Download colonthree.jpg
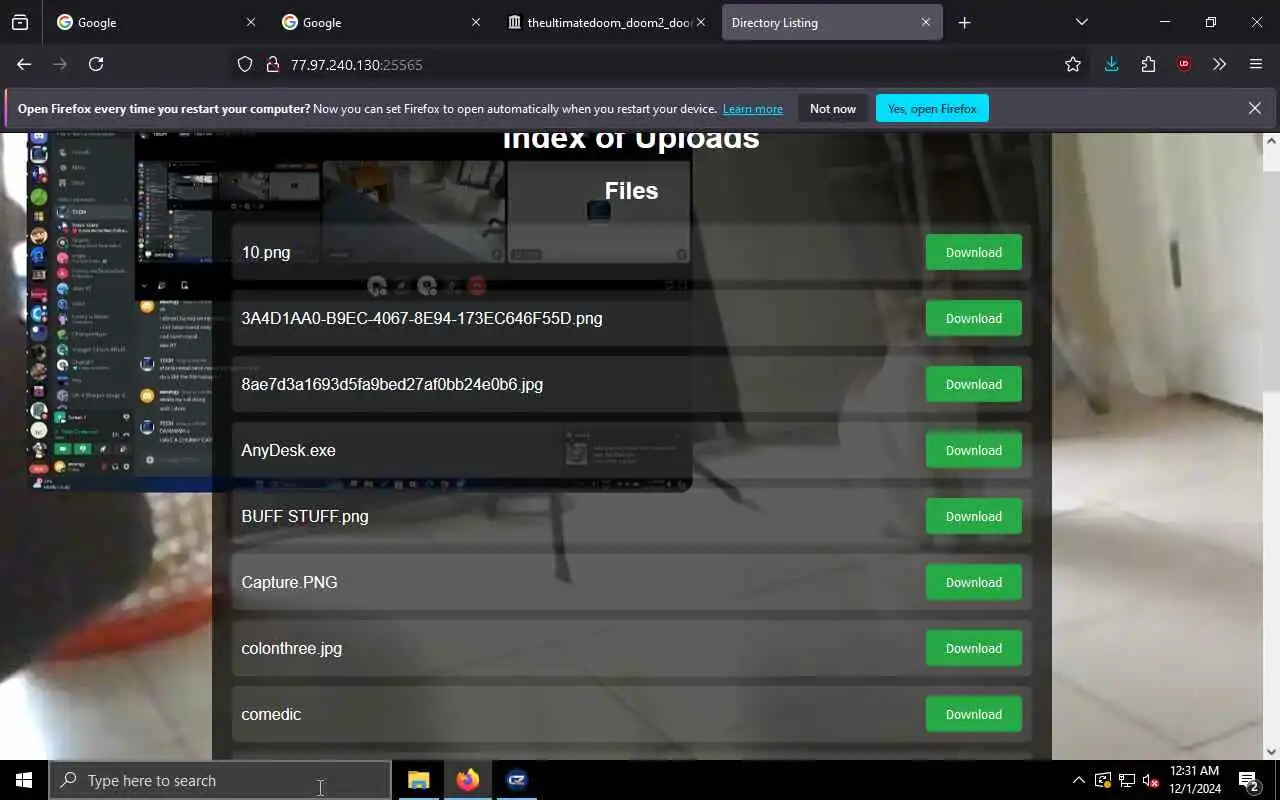 [973, 648]
